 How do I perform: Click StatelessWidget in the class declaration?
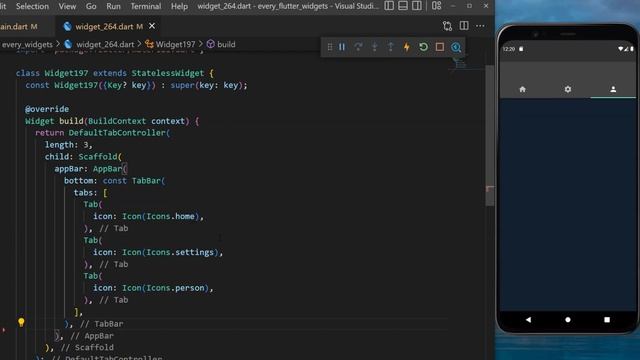(x=167, y=73)
